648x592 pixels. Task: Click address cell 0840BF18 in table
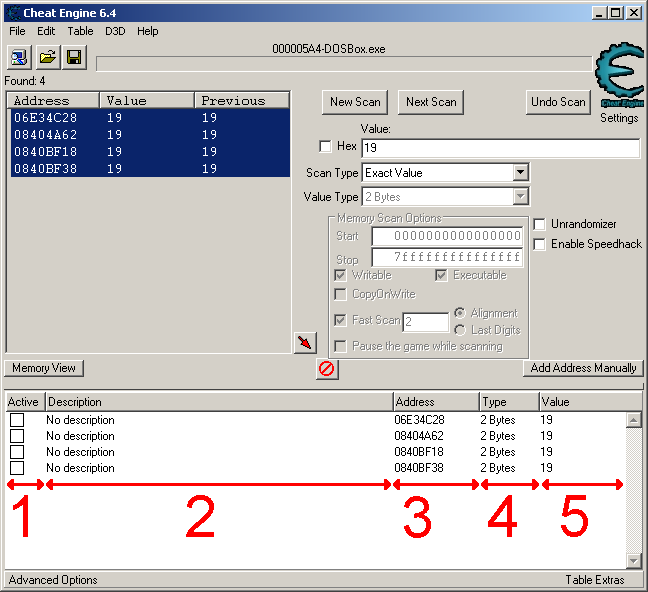(419, 452)
